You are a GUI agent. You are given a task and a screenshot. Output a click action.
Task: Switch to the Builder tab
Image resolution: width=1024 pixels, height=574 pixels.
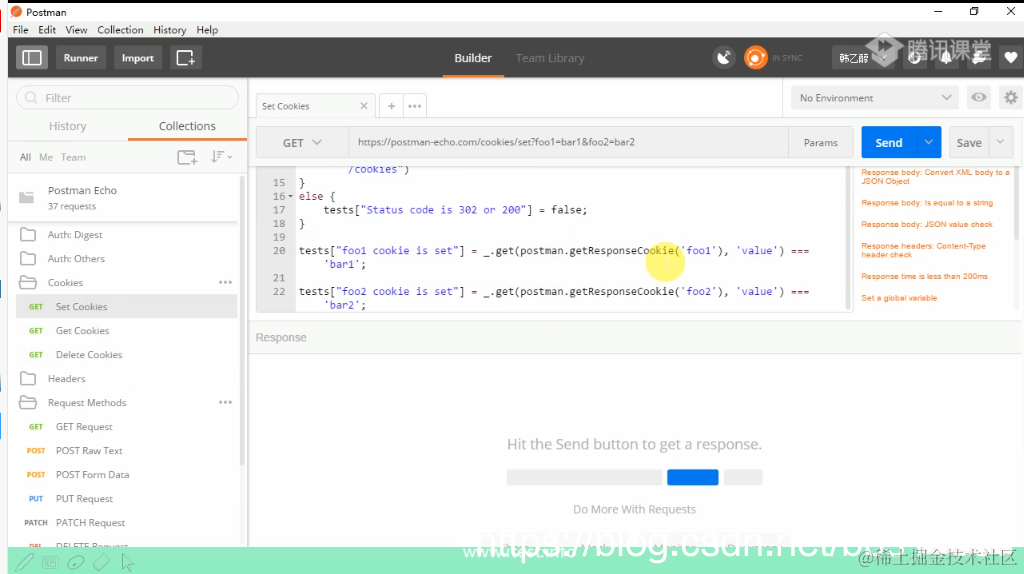[x=473, y=58]
